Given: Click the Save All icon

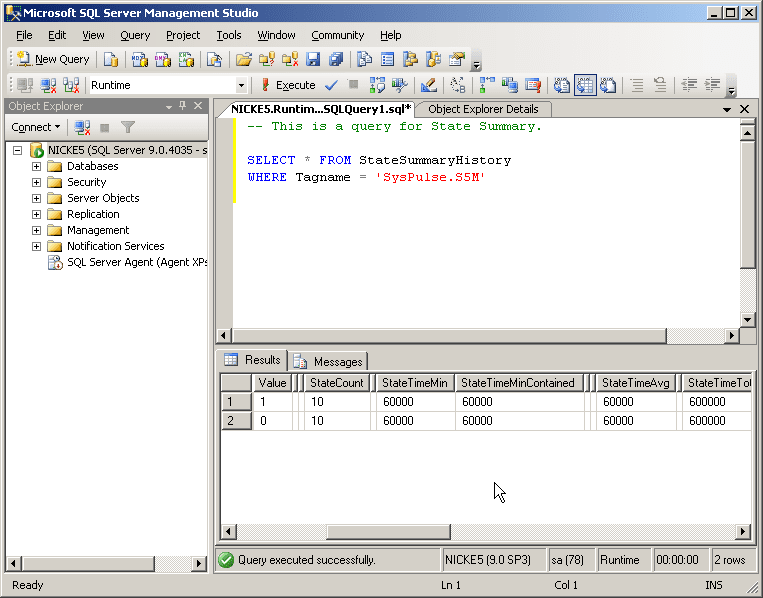Looking at the screenshot, I should click(336, 59).
